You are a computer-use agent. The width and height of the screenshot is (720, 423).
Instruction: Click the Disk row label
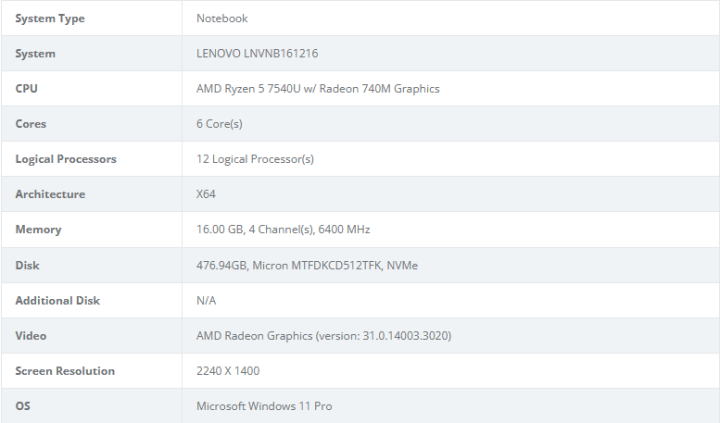[x=27, y=265]
